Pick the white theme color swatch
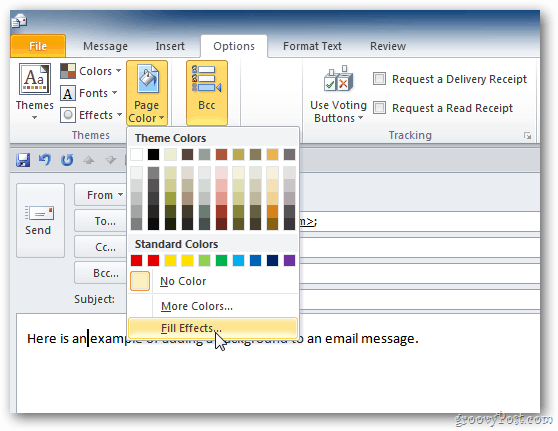This screenshot has height=431, width=558. (x=136, y=155)
